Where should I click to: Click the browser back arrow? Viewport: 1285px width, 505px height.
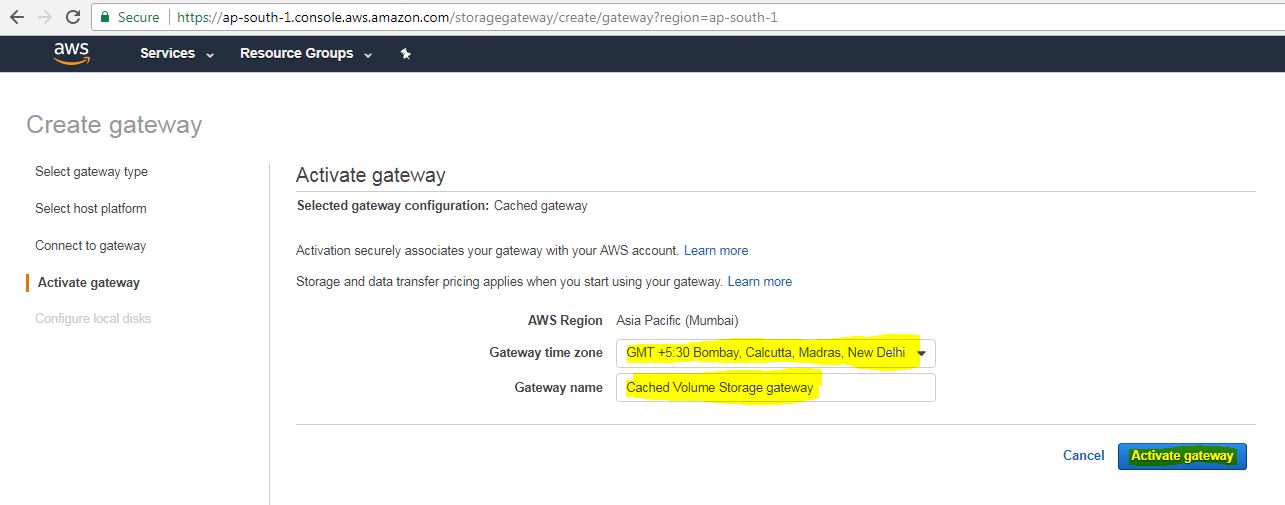[17, 17]
